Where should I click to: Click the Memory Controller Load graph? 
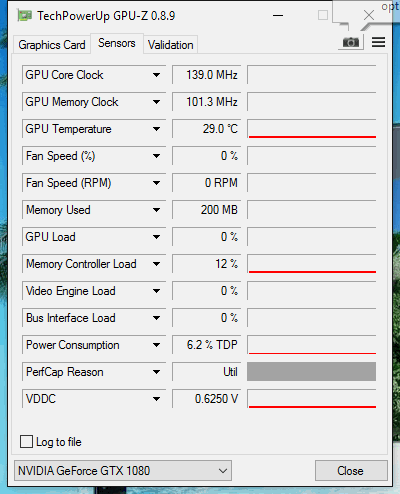coord(312,264)
